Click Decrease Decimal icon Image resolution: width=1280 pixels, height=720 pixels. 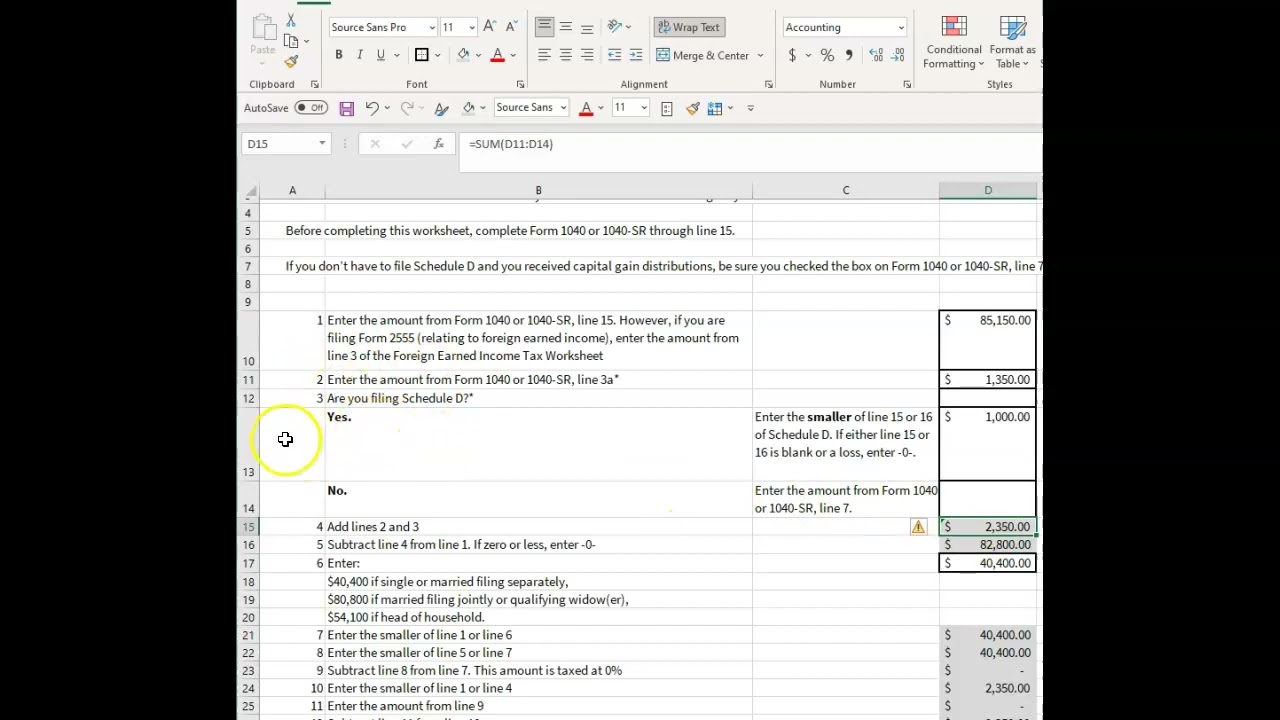(897, 55)
